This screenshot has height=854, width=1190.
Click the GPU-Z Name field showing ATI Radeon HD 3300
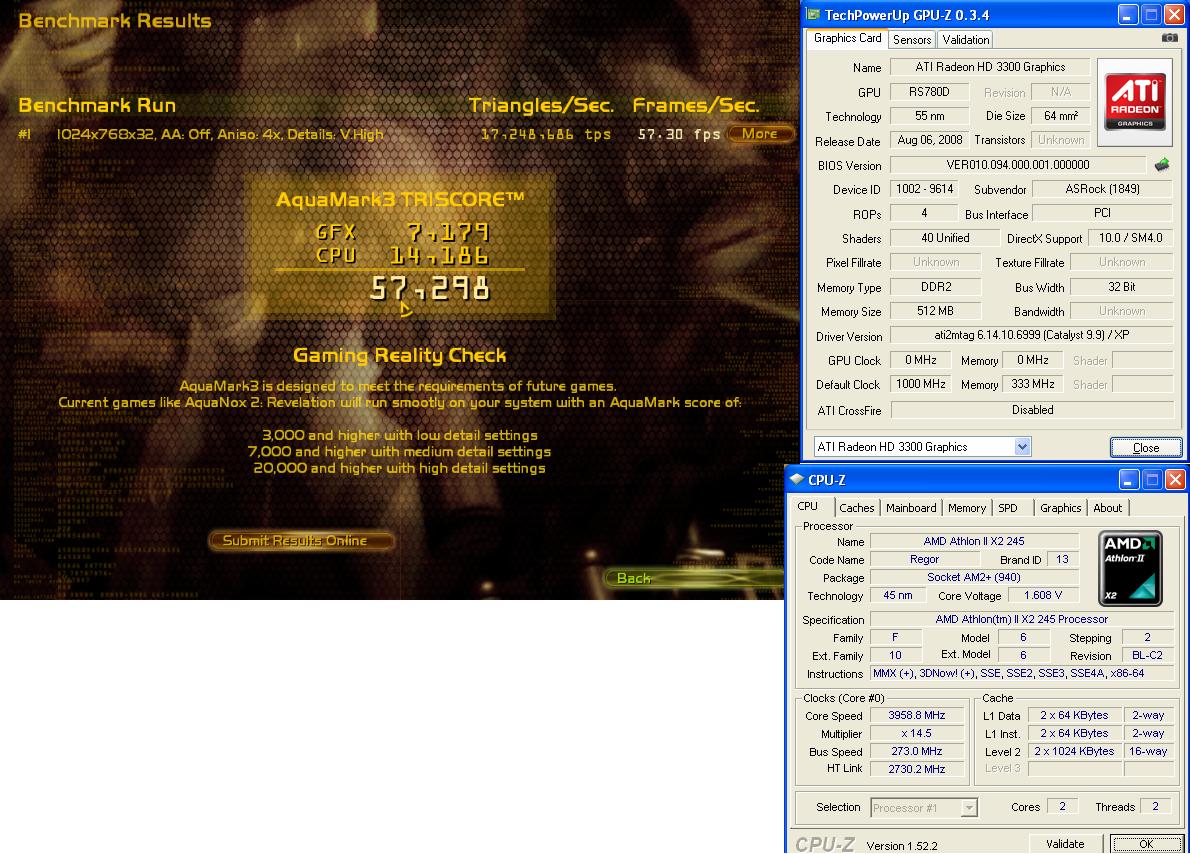[x=990, y=67]
